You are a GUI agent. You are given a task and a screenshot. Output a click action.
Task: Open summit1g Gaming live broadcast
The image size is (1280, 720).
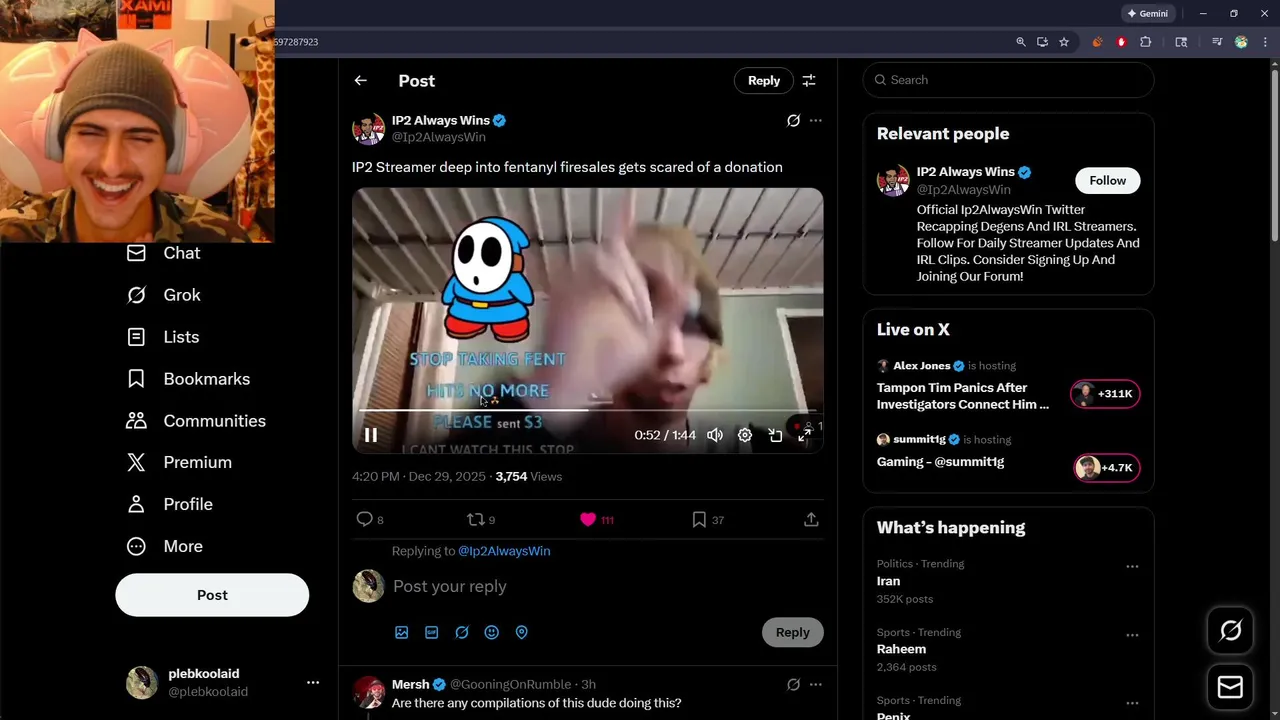pos(1008,456)
